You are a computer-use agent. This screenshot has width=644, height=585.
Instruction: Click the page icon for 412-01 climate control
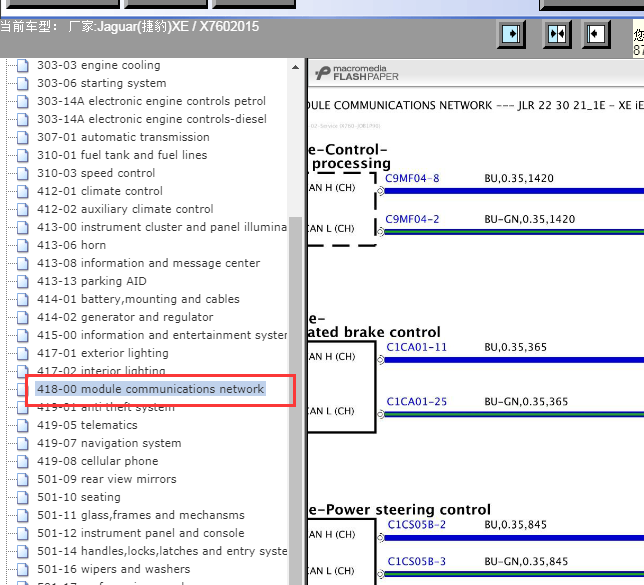23,191
